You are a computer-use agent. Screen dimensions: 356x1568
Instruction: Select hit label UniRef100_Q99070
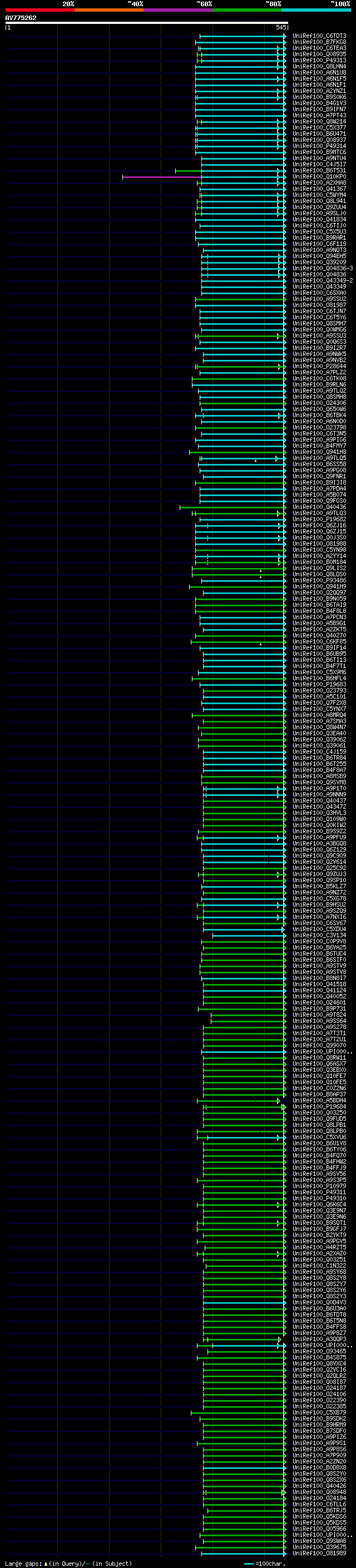pyautogui.click(x=319, y=1046)
